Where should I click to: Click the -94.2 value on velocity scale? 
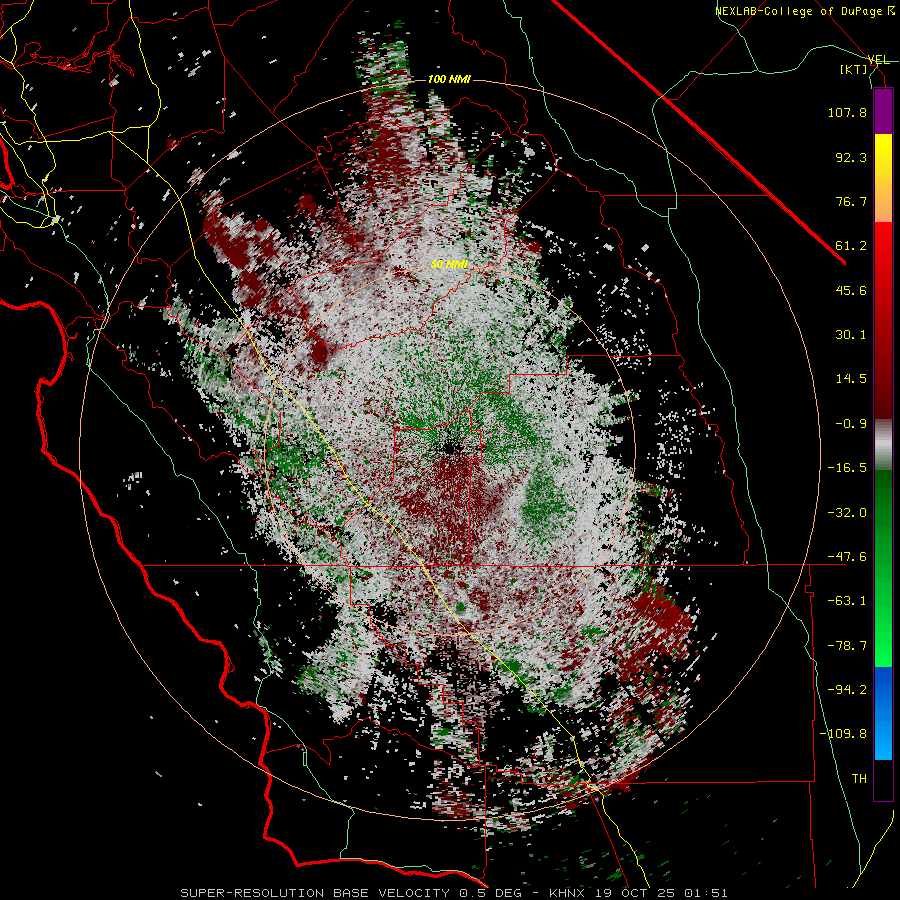coord(847,690)
